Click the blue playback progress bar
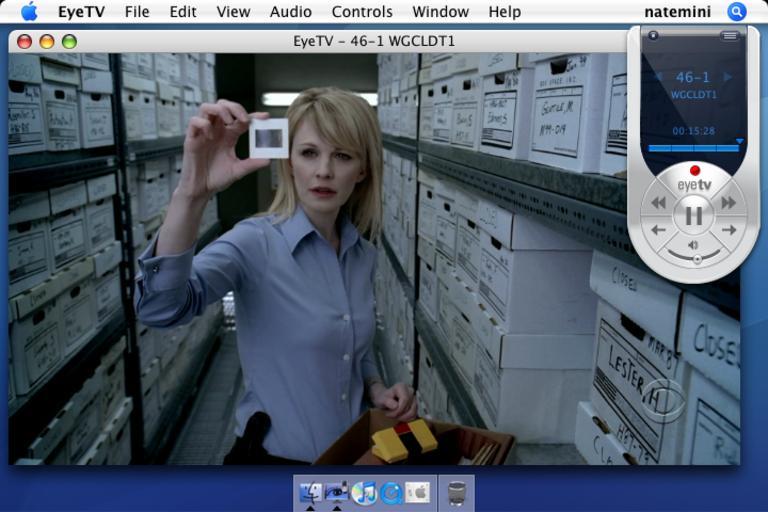 click(692, 148)
